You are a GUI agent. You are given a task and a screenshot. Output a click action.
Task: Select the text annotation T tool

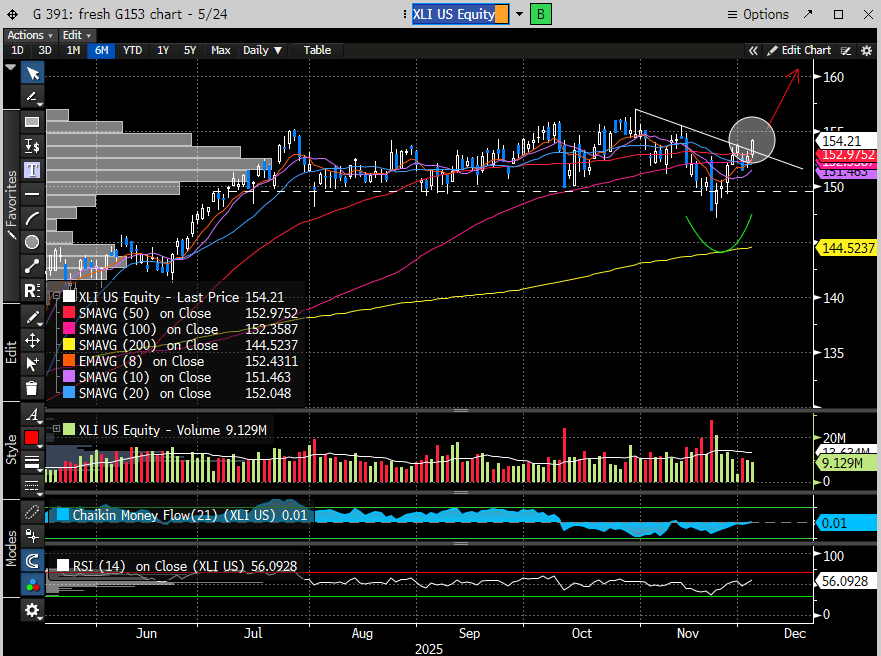tap(33, 170)
